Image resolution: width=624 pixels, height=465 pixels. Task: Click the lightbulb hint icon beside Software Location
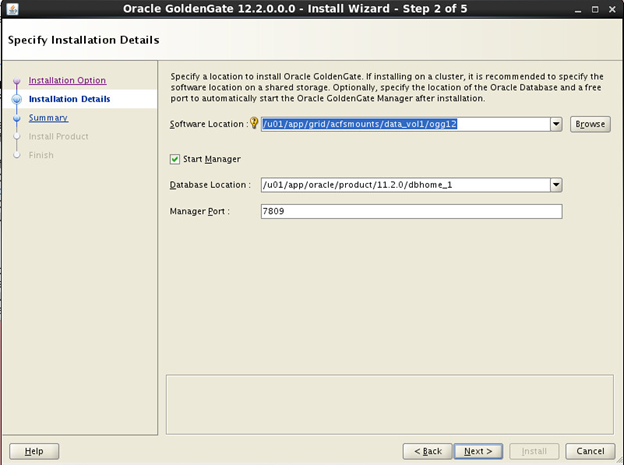coord(254,123)
